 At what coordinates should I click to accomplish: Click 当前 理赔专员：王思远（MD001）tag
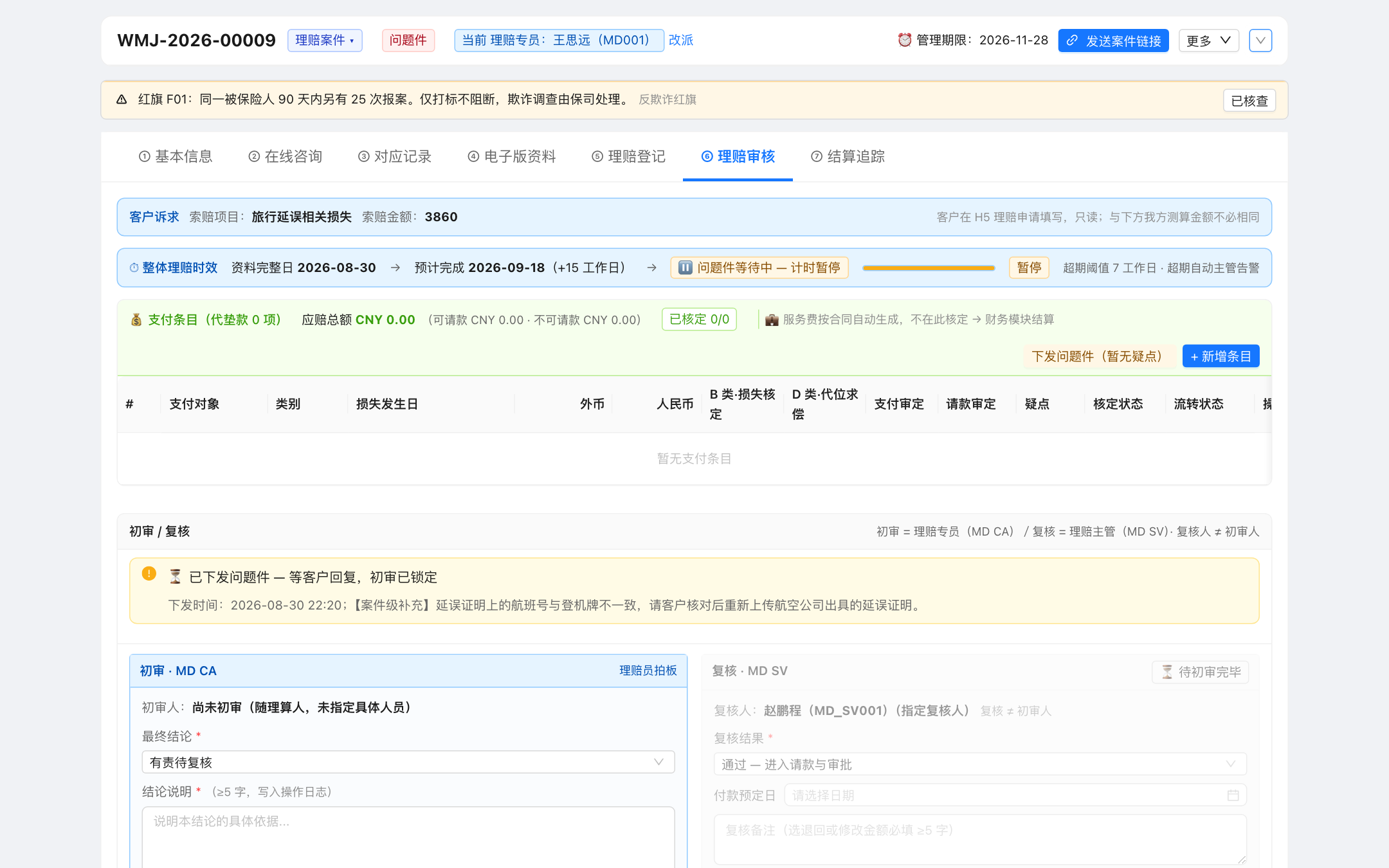pos(559,40)
